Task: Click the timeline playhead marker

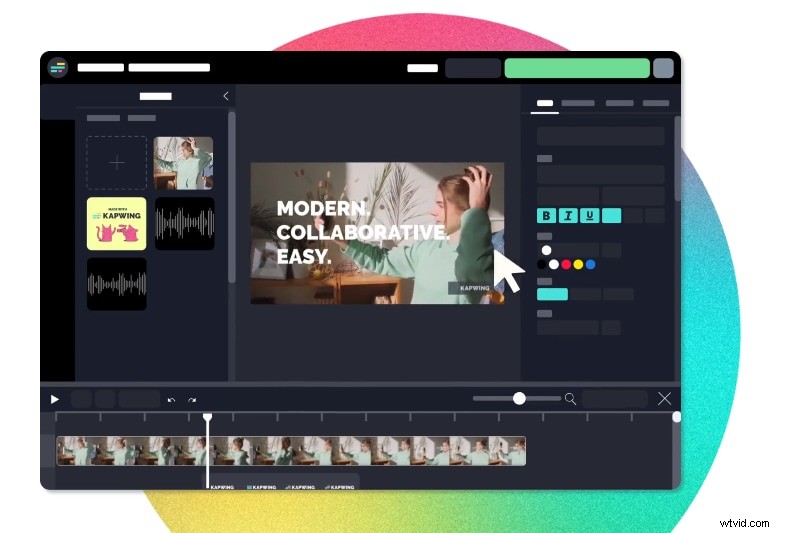Action: pyautogui.click(x=207, y=417)
